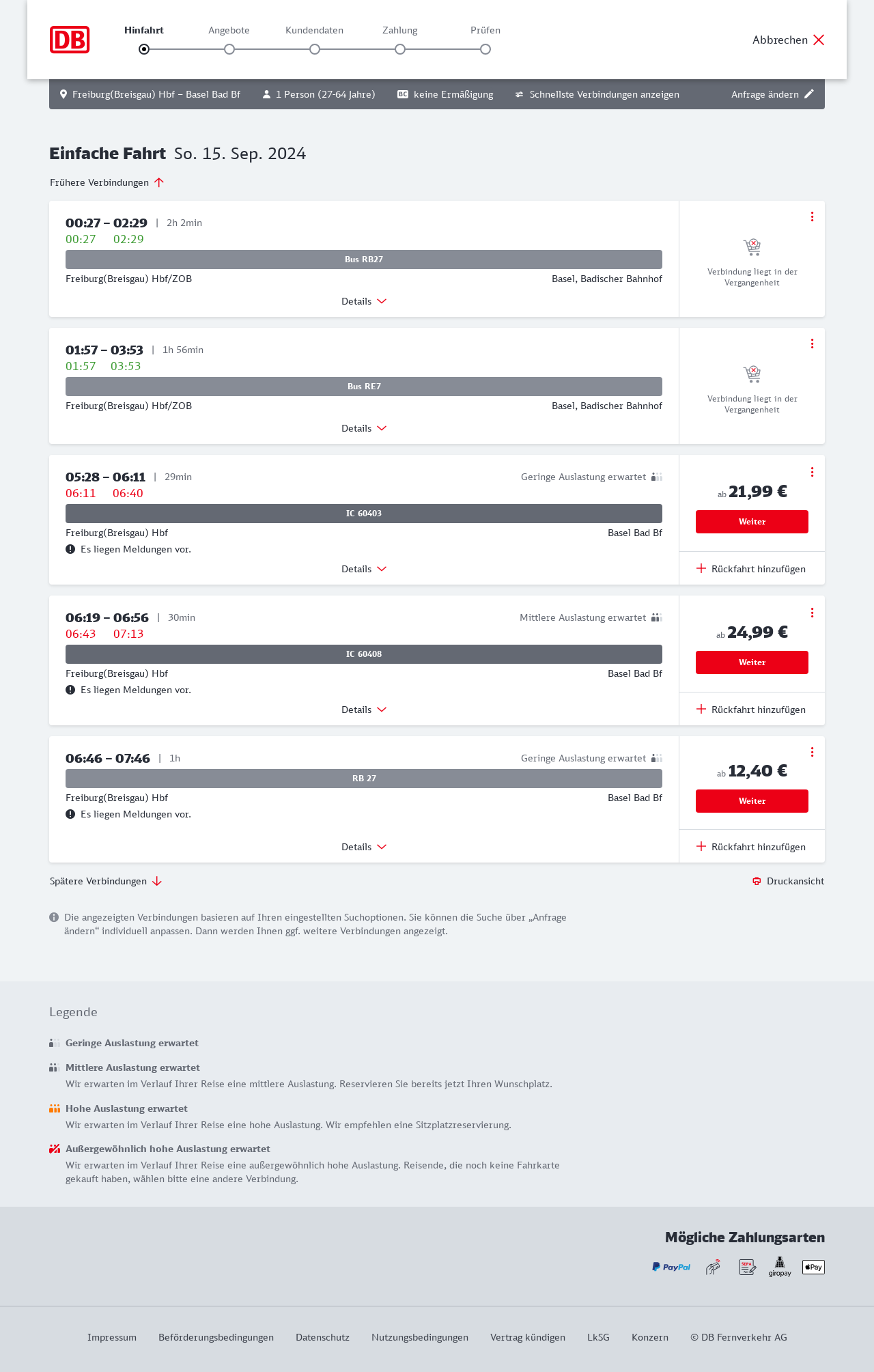Load Spätere Verbindungen
The image size is (874, 1372).
pos(106,881)
